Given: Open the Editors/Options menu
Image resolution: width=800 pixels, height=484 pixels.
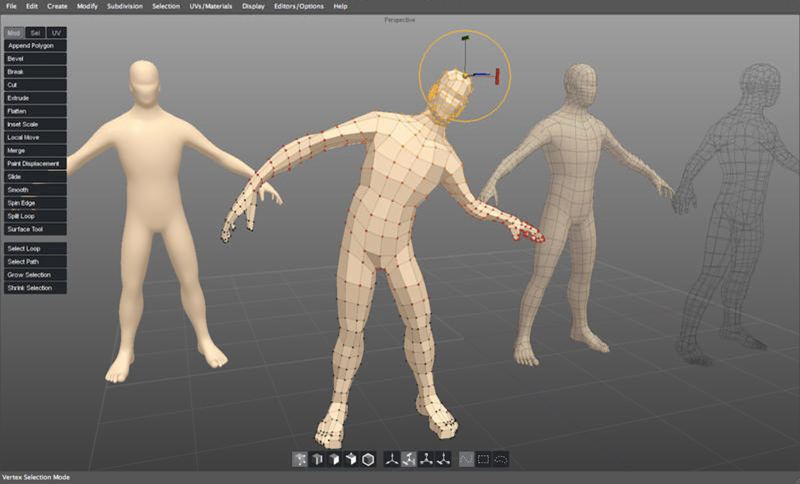Looking at the screenshot, I should (x=298, y=6).
